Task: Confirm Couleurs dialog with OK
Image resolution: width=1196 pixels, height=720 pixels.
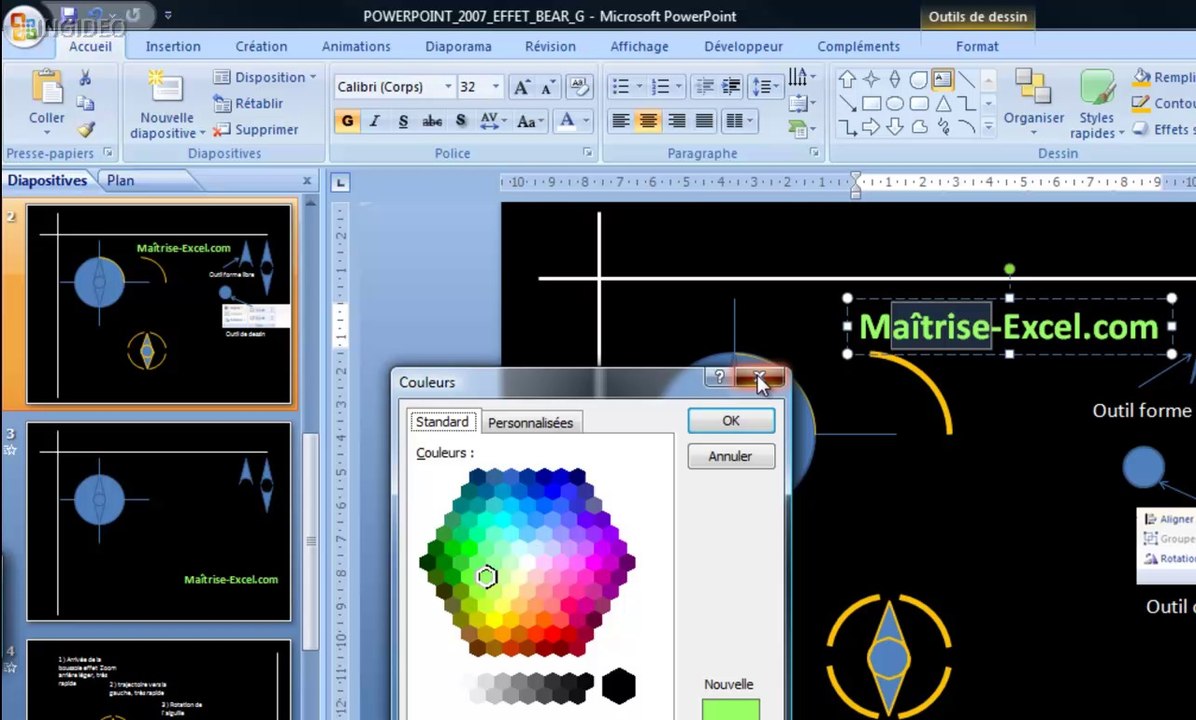Action: [x=731, y=421]
